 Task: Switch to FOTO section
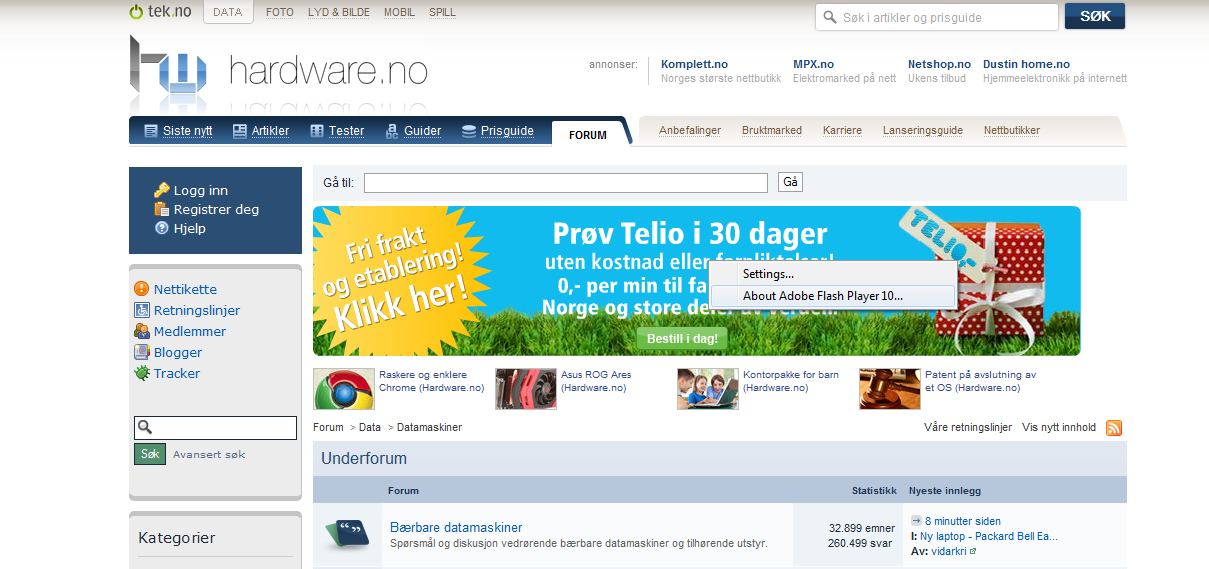pos(280,13)
